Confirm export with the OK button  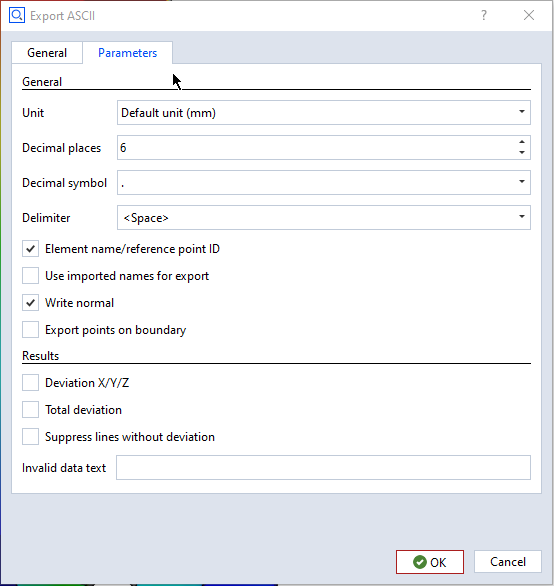click(x=430, y=562)
